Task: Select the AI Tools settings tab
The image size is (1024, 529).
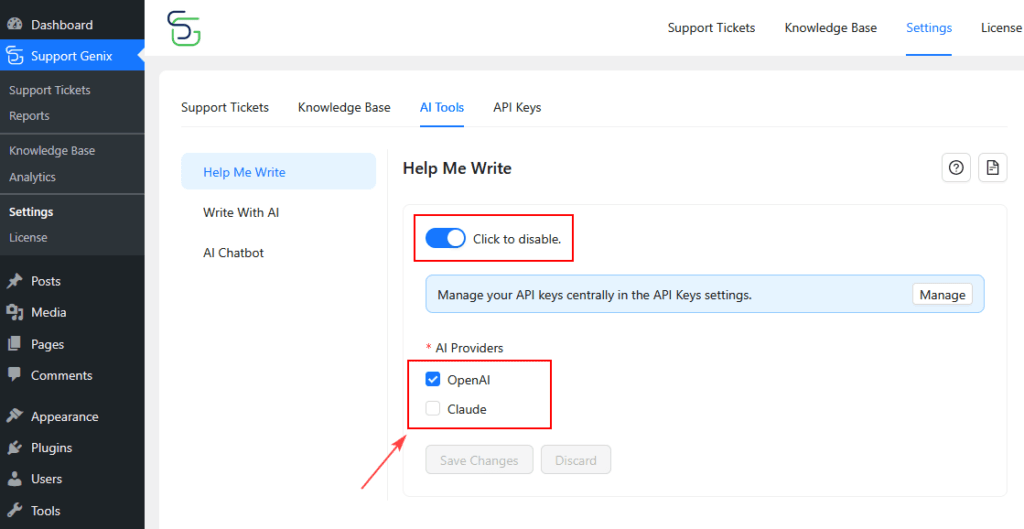Action: point(442,107)
